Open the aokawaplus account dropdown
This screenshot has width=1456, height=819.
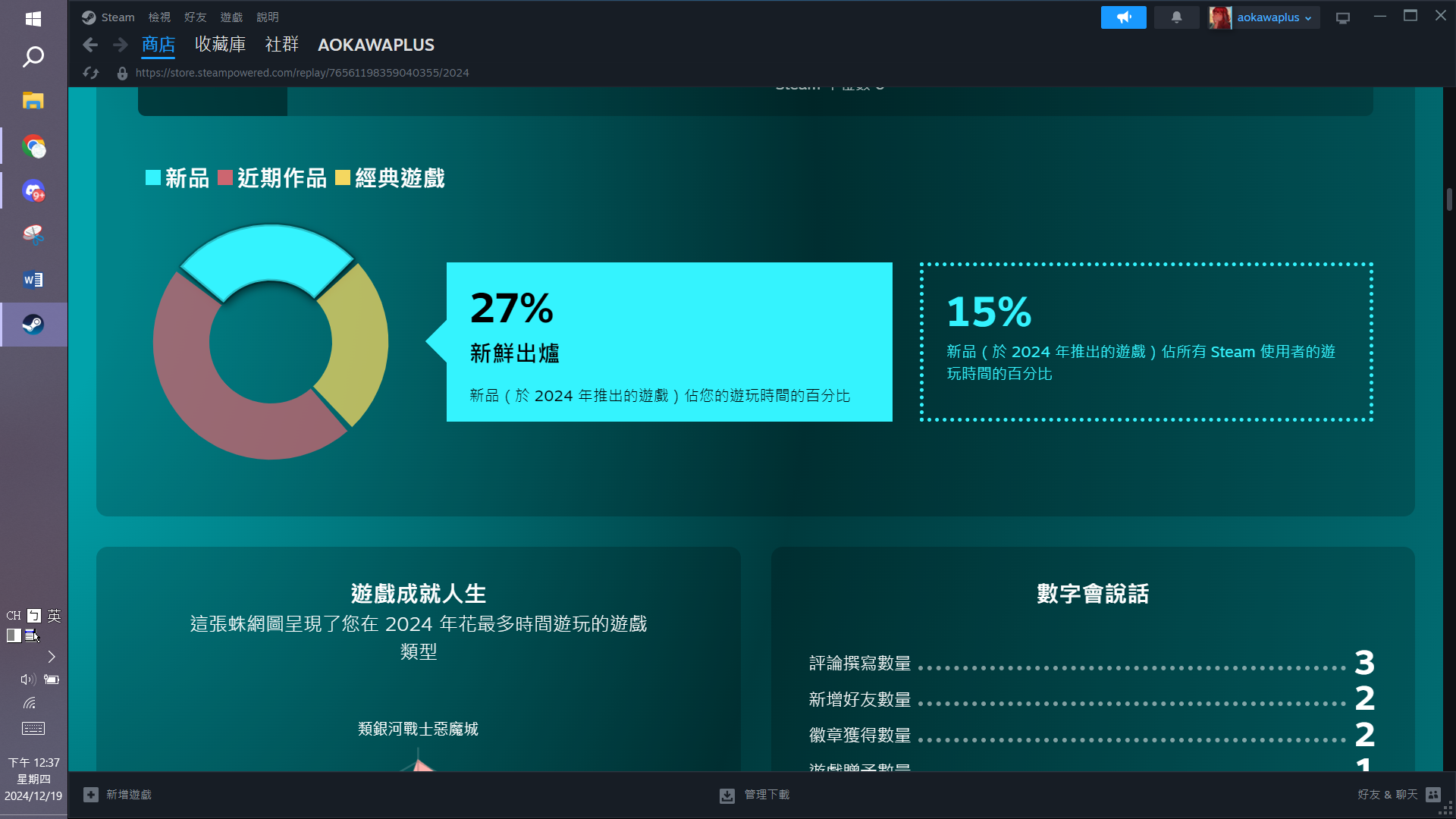[1274, 17]
